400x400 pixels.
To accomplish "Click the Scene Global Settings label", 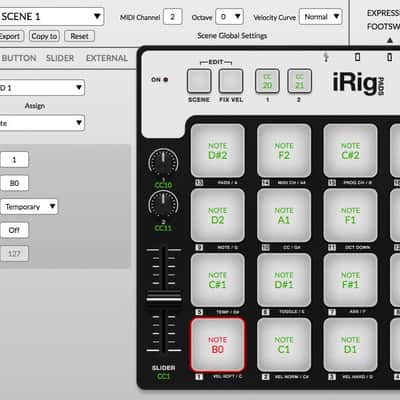I will pos(232,36).
